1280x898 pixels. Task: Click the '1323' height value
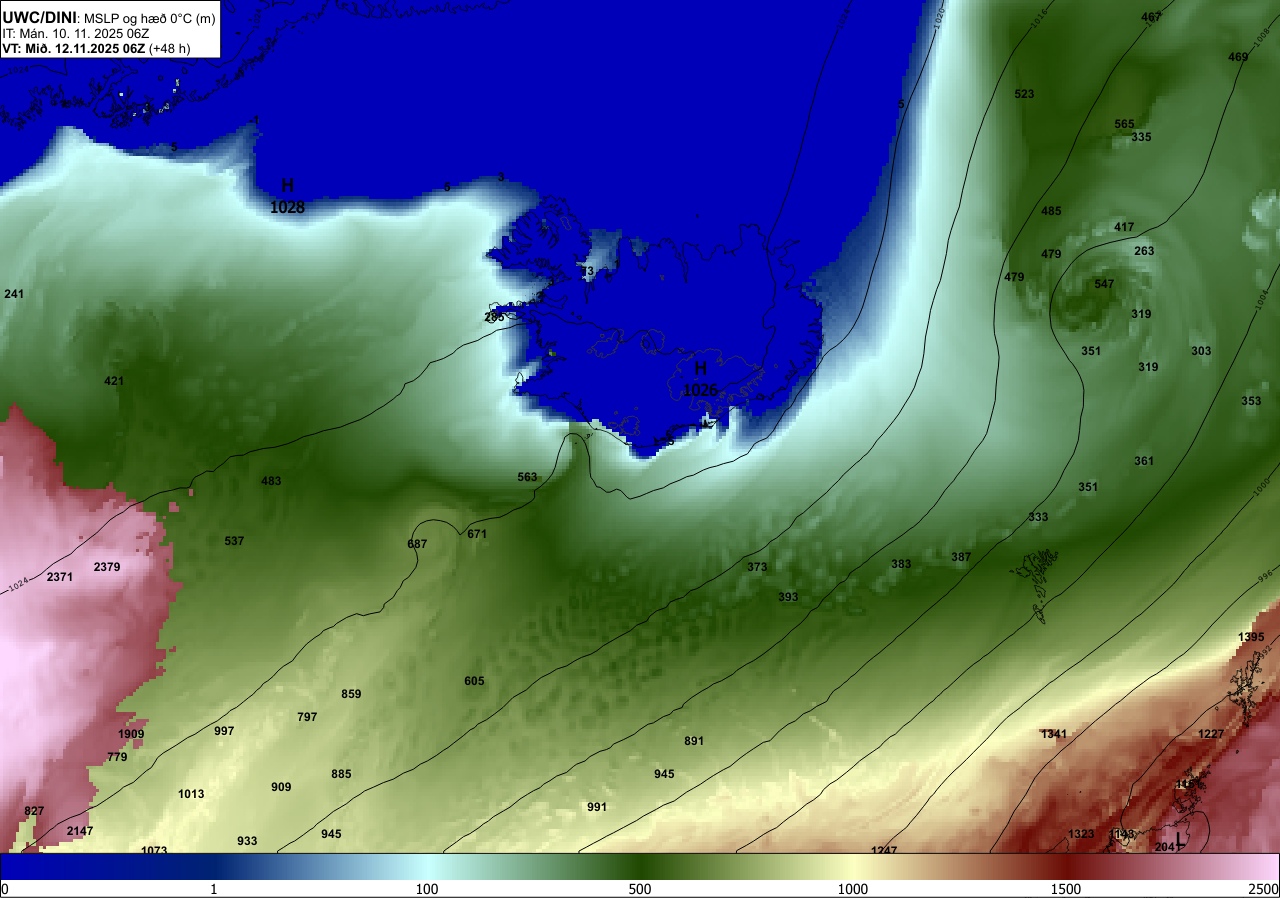tap(1081, 834)
